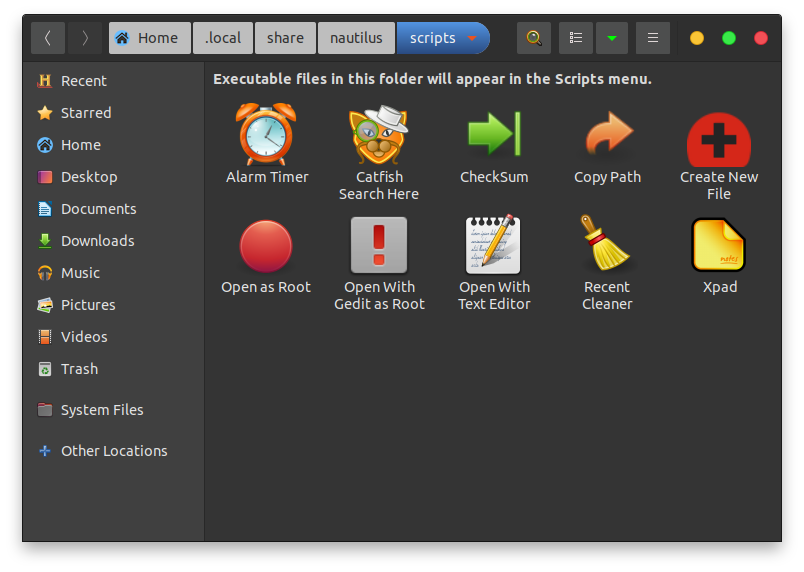The image size is (804, 572).
Task: Open Trash in the sidebar
Action: (x=113, y=369)
